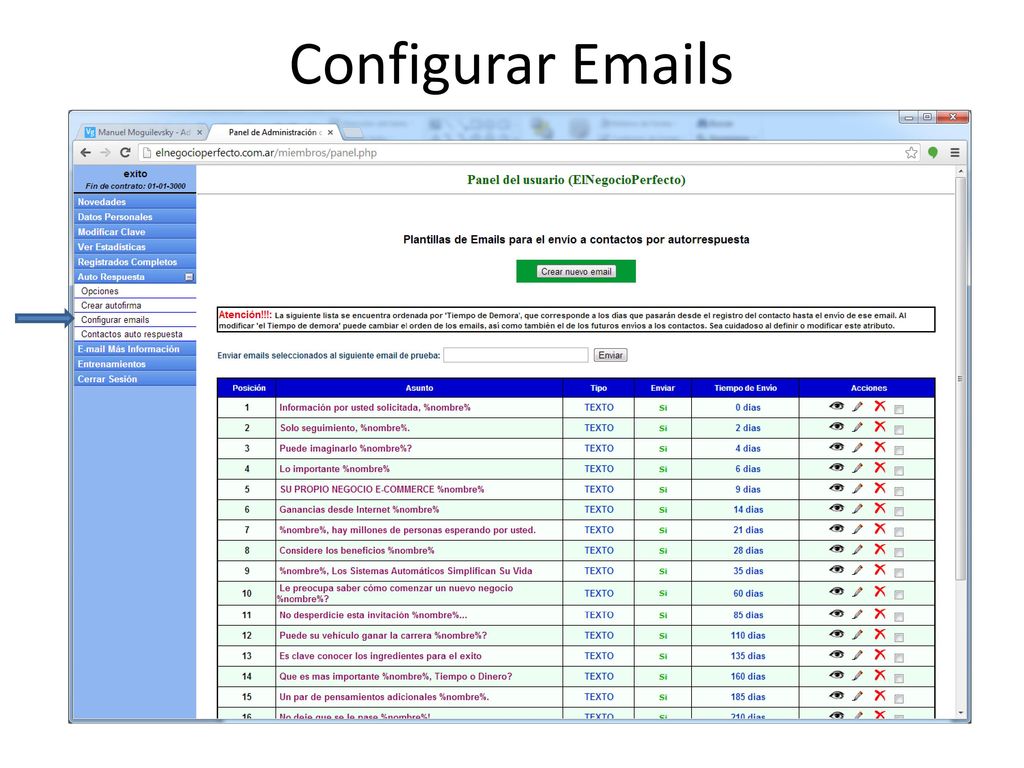The width and height of the screenshot is (1024, 768).
Task: Open preview of 'Lo importante %nombre%' email
Action: [836, 468]
